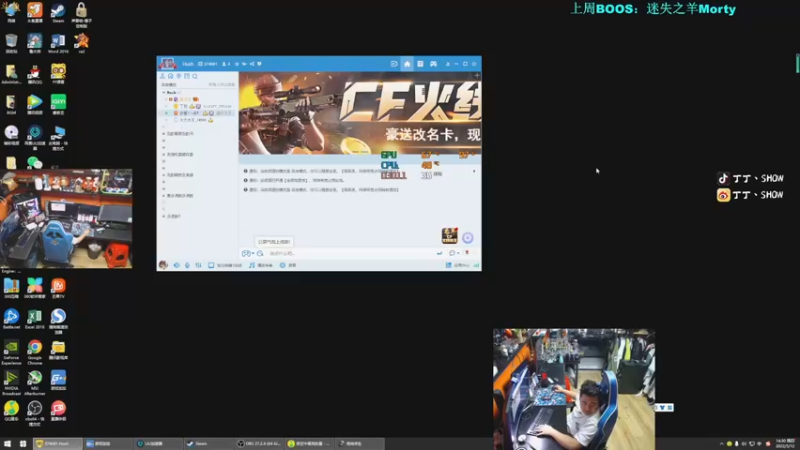
Task: Open Word 2016 desktop shortcut
Action: [x=58, y=44]
